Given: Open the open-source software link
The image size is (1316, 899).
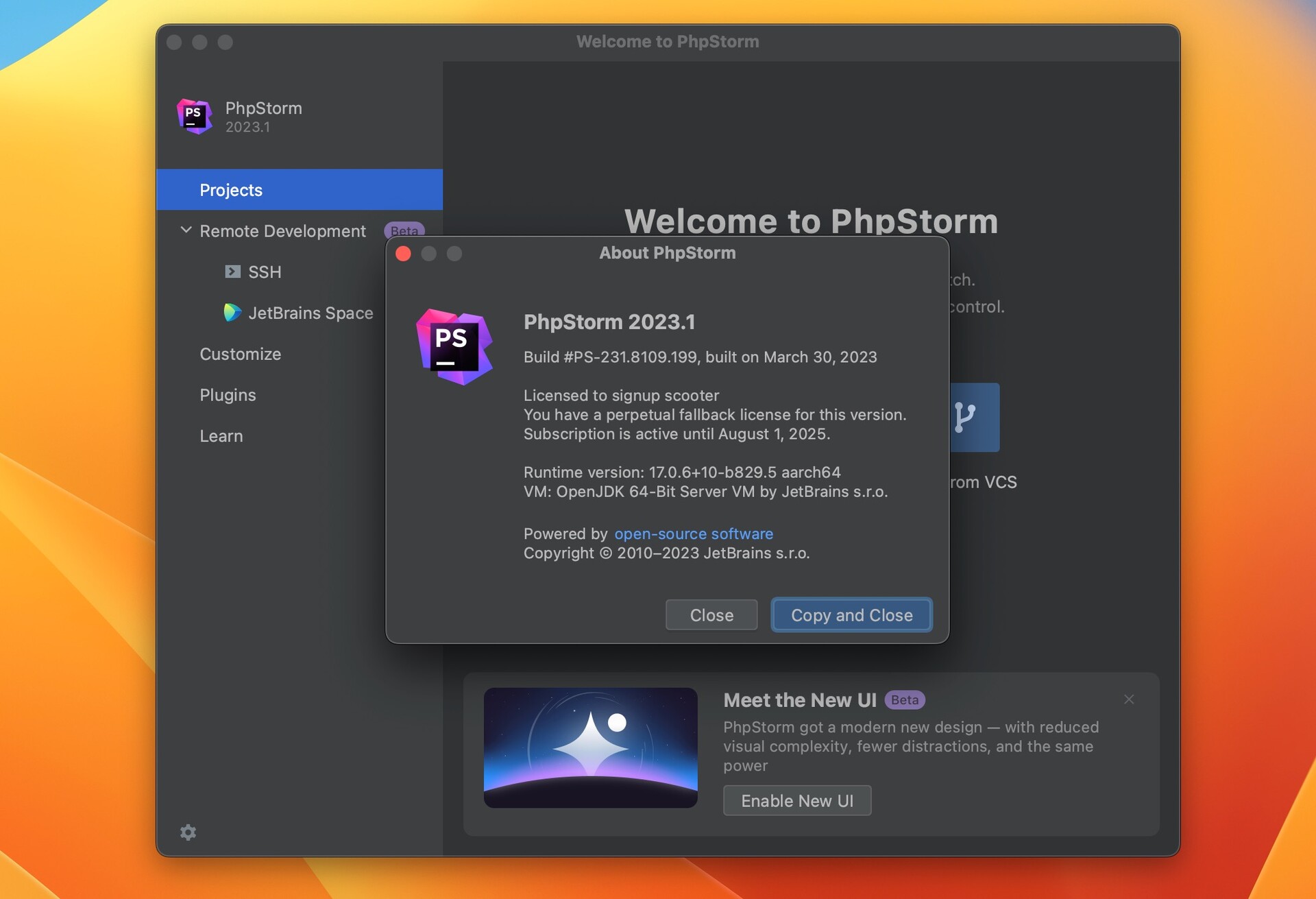Looking at the screenshot, I should coord(694,534).
